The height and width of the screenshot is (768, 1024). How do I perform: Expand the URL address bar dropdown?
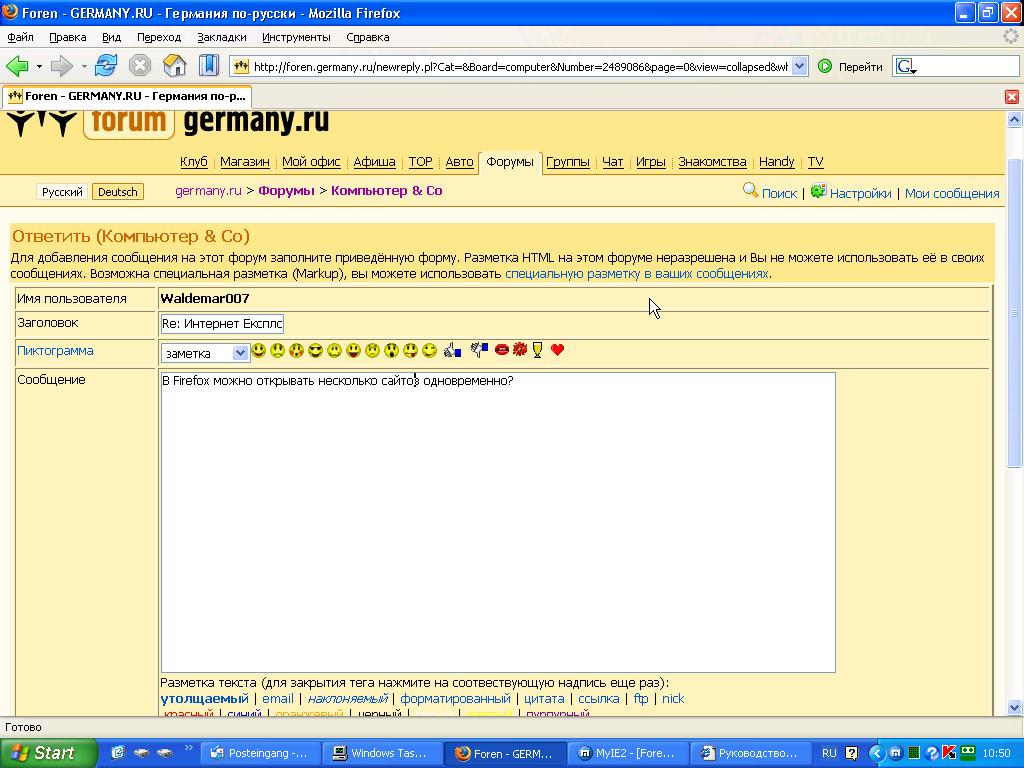coord(799,67)
